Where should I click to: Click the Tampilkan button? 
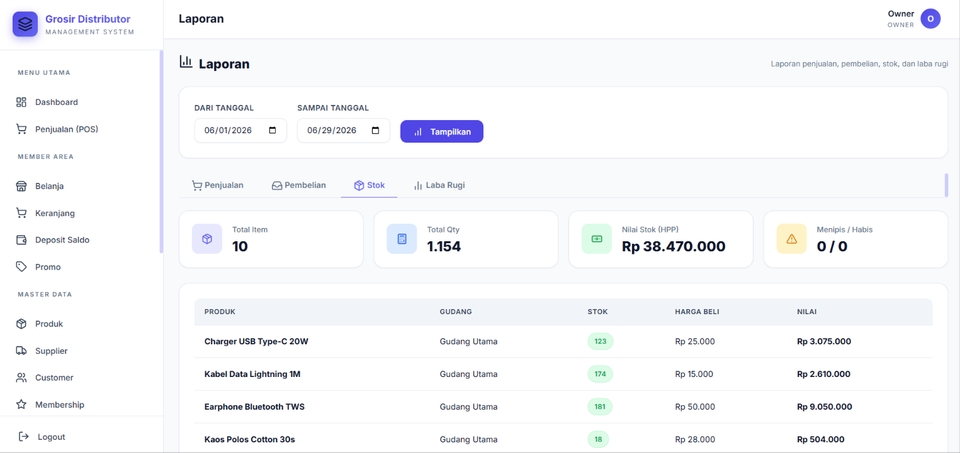pos(441,132)
